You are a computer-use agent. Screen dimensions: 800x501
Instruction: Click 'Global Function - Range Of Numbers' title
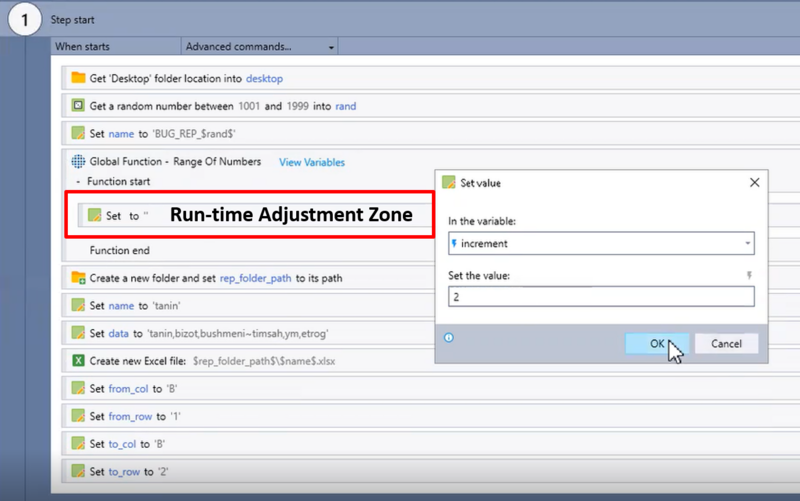click(x=175, y=162)
